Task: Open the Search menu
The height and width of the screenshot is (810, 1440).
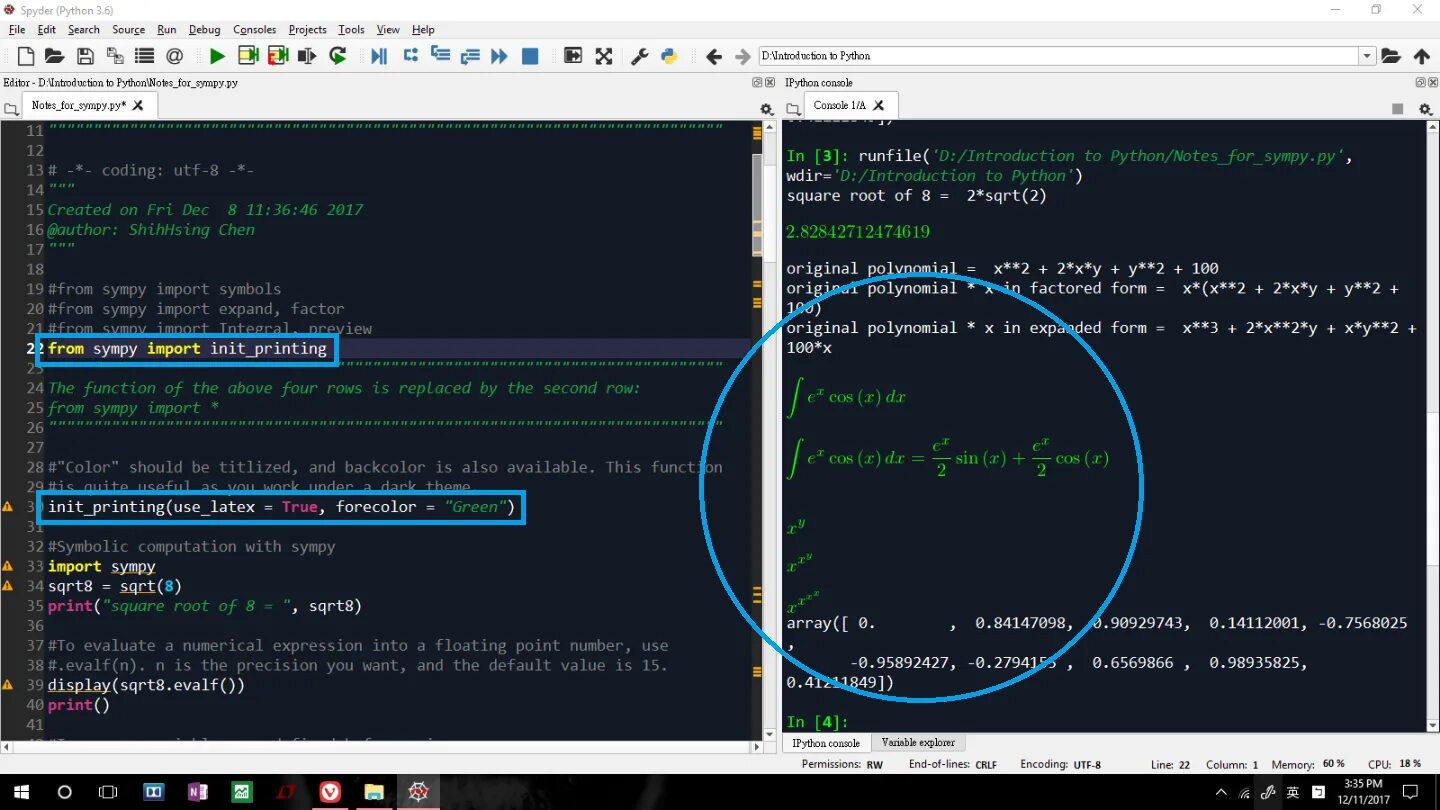Action: point(84,30)
